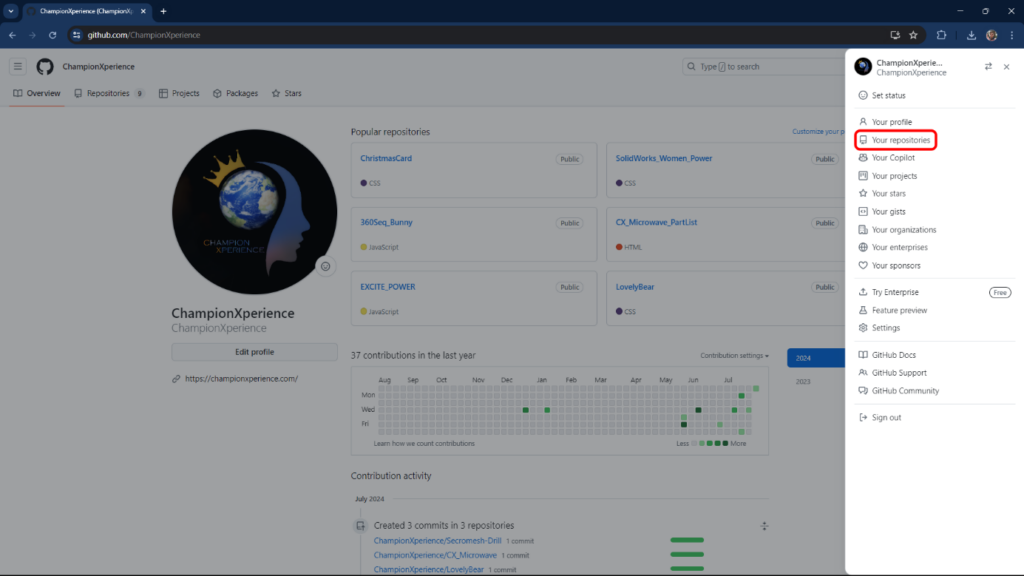Image resolution: width=1024 pixels, height=576 pixels.
Task: View site information icon in address bar
Action: coord(76,35)
